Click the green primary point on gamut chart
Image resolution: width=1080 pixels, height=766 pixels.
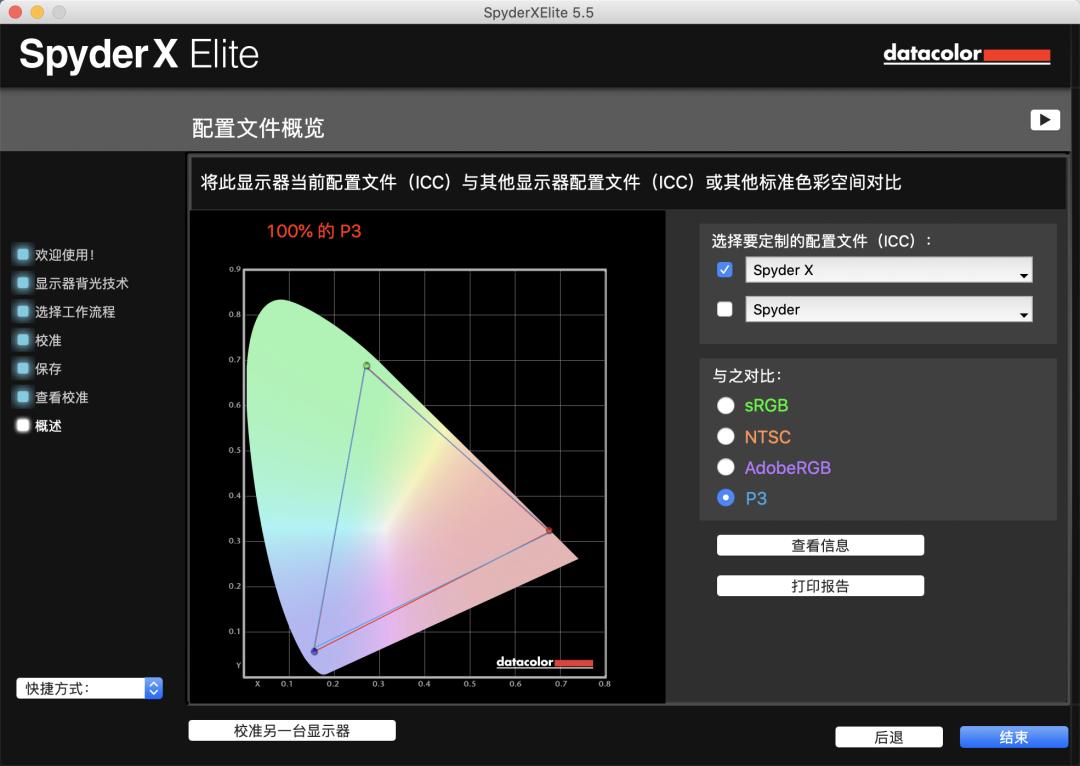pos(366,366)
